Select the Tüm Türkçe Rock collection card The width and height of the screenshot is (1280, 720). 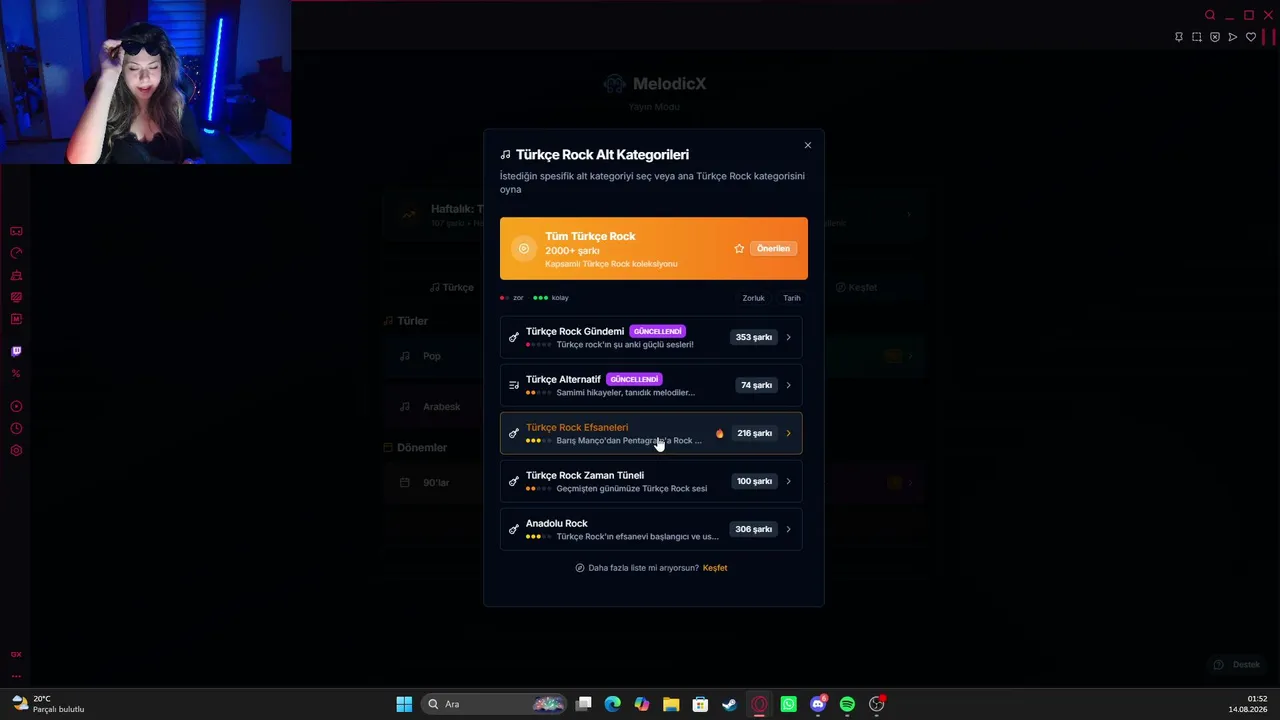click(654, 248)
